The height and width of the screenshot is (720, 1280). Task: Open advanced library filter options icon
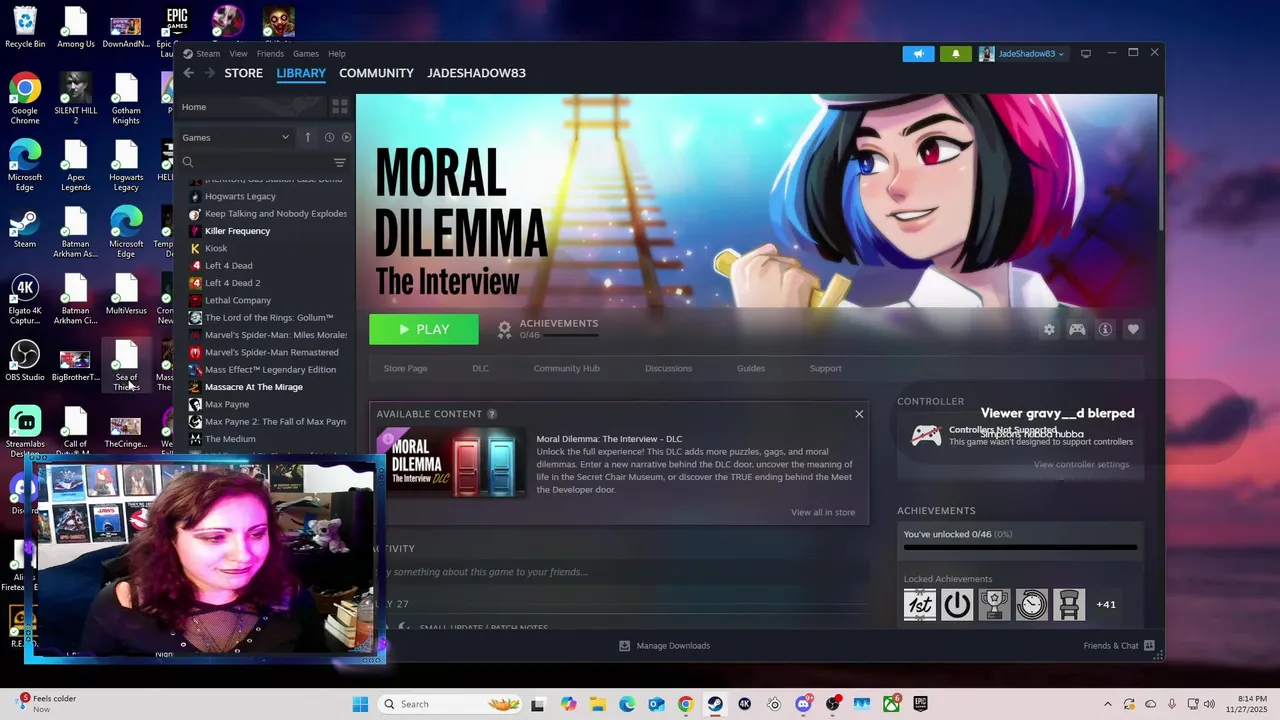(339, 162)
